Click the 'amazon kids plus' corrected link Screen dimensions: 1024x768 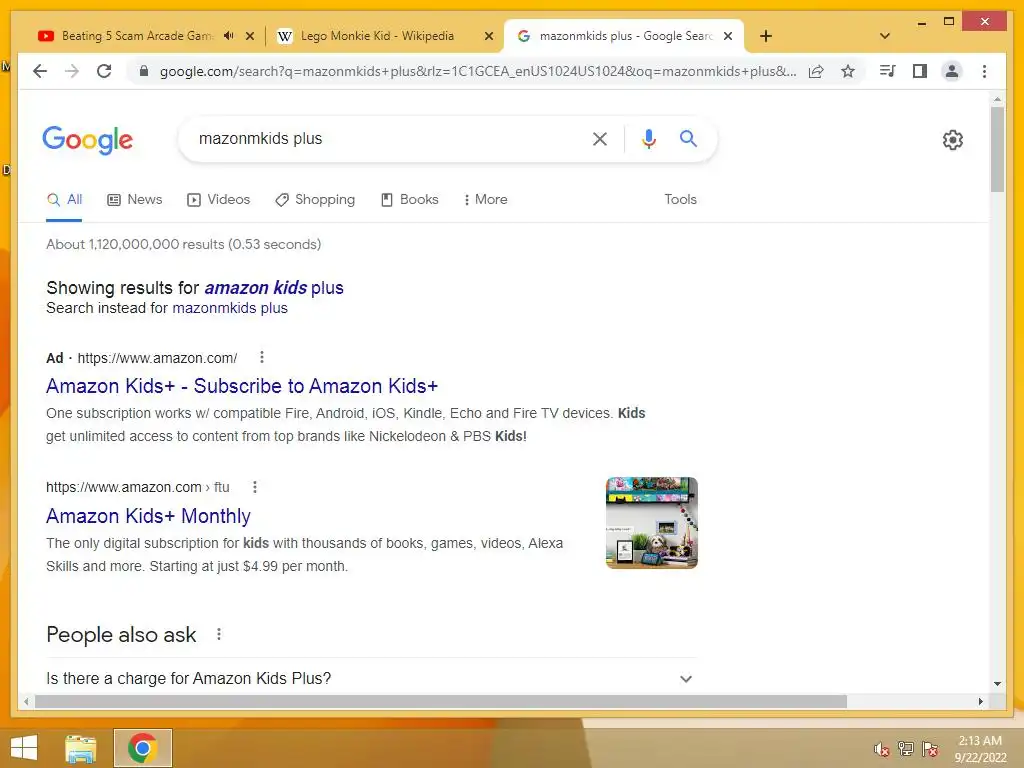point(274,287)
